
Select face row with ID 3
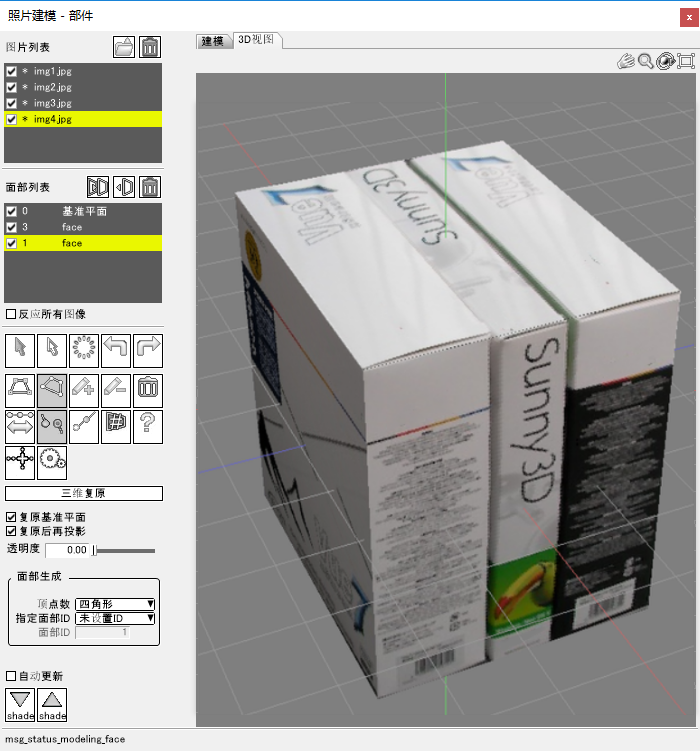click(x=83, y=227)
